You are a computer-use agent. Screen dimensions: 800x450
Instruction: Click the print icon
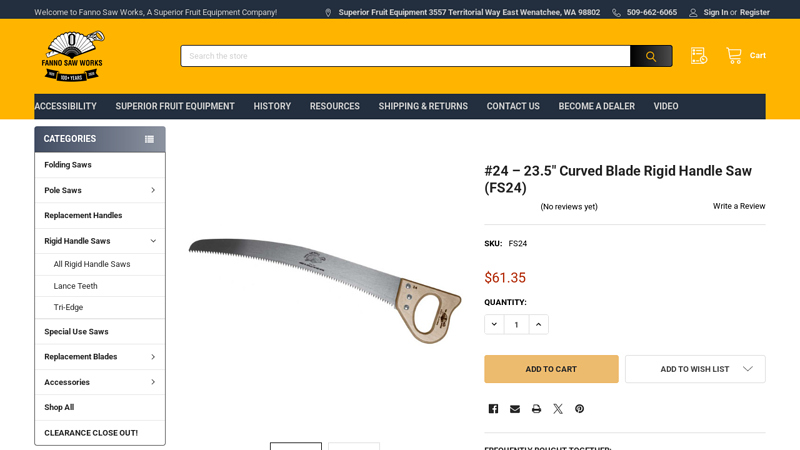536,409
